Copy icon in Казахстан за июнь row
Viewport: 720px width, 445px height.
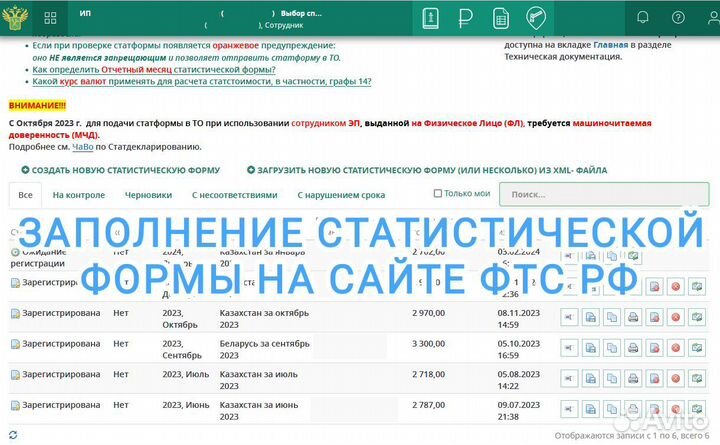[612, 409]
